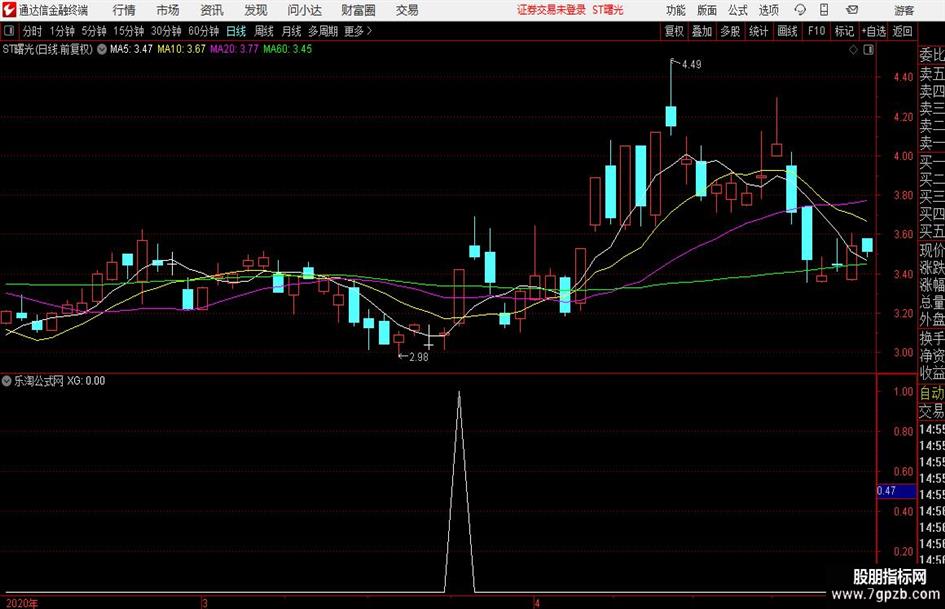Screen dimensions: 945x609
Task: Switch to the 分时 view
Action: (x=33, y=31)
